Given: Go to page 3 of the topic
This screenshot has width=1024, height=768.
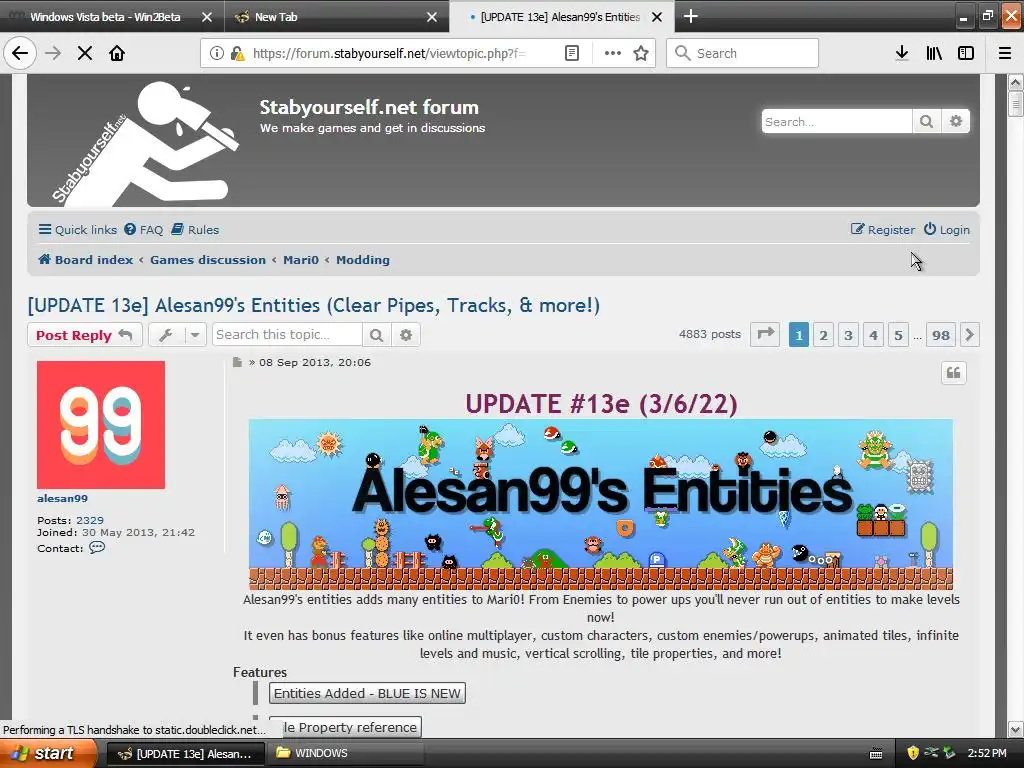Looking at the screenshot, I should [x=848, y=335].
